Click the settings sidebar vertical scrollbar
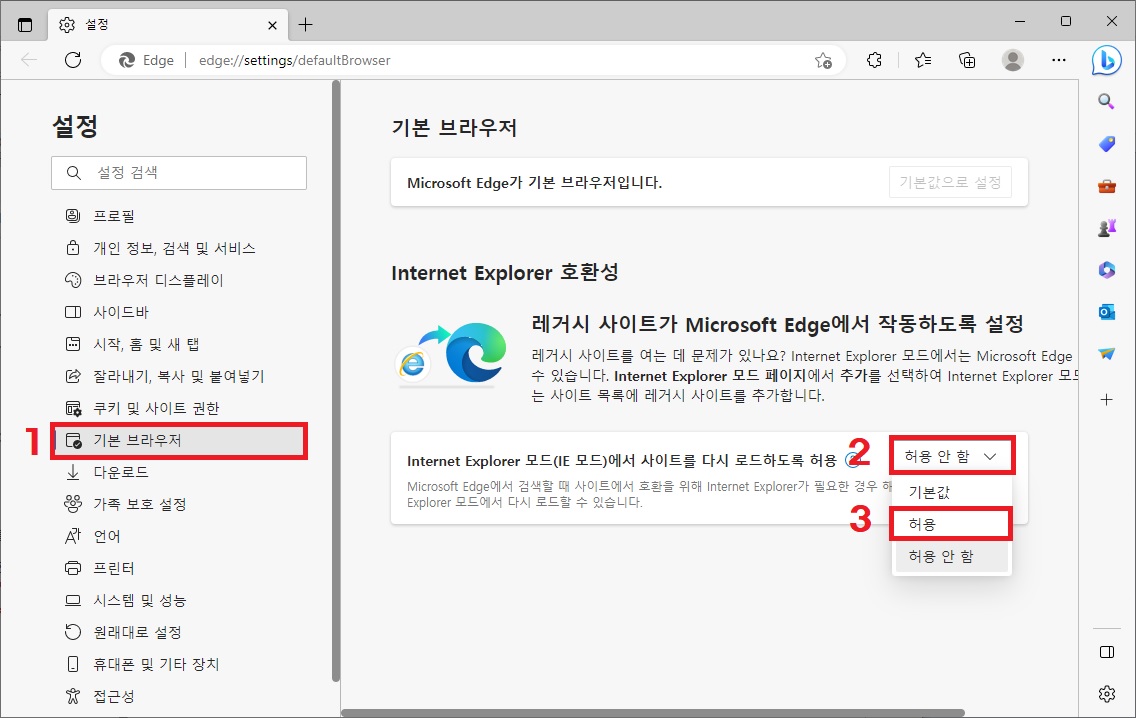Image resolution: width=1136 pixels, height=718 pixels. [335, 381]
